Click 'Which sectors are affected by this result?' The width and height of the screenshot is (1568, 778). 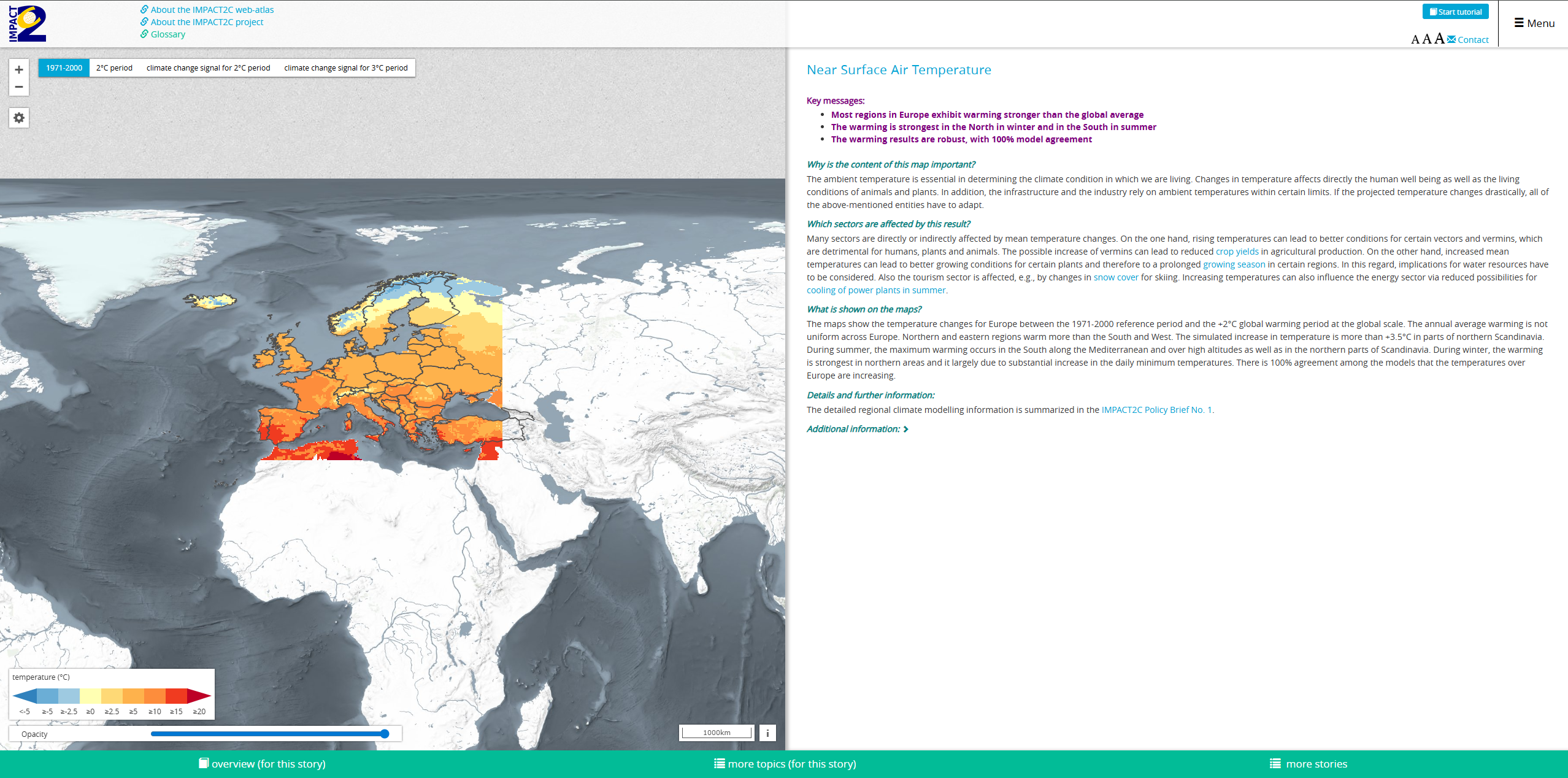pyautogui.click(x=888, y=224)
